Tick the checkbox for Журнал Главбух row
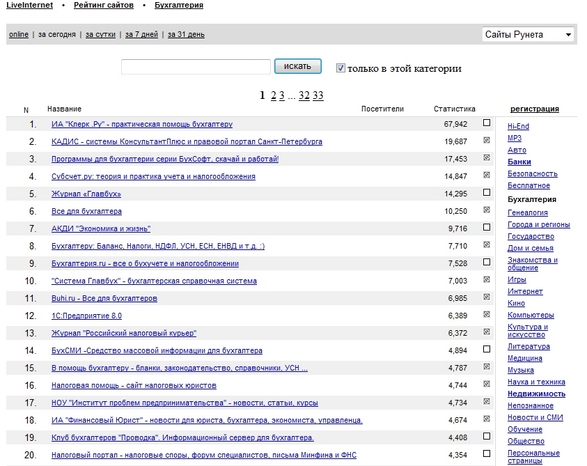 (x=486, y=192)
